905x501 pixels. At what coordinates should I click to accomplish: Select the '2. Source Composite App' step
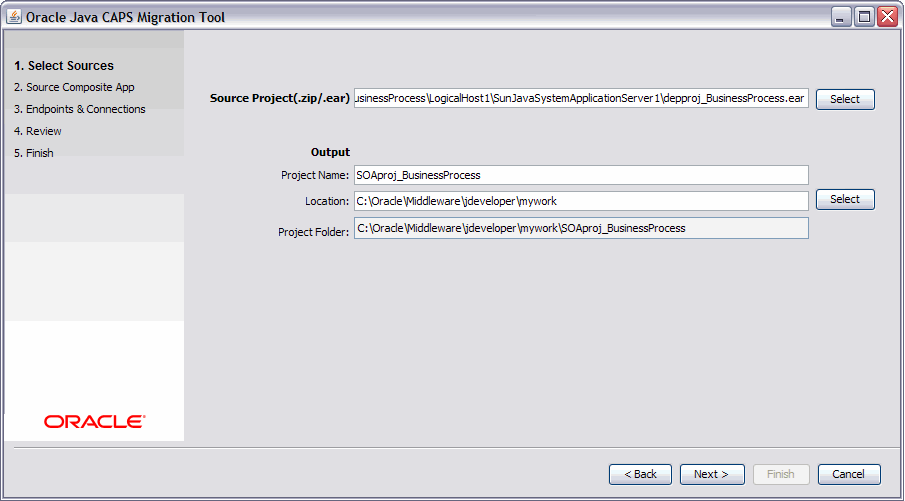(74, 87)
